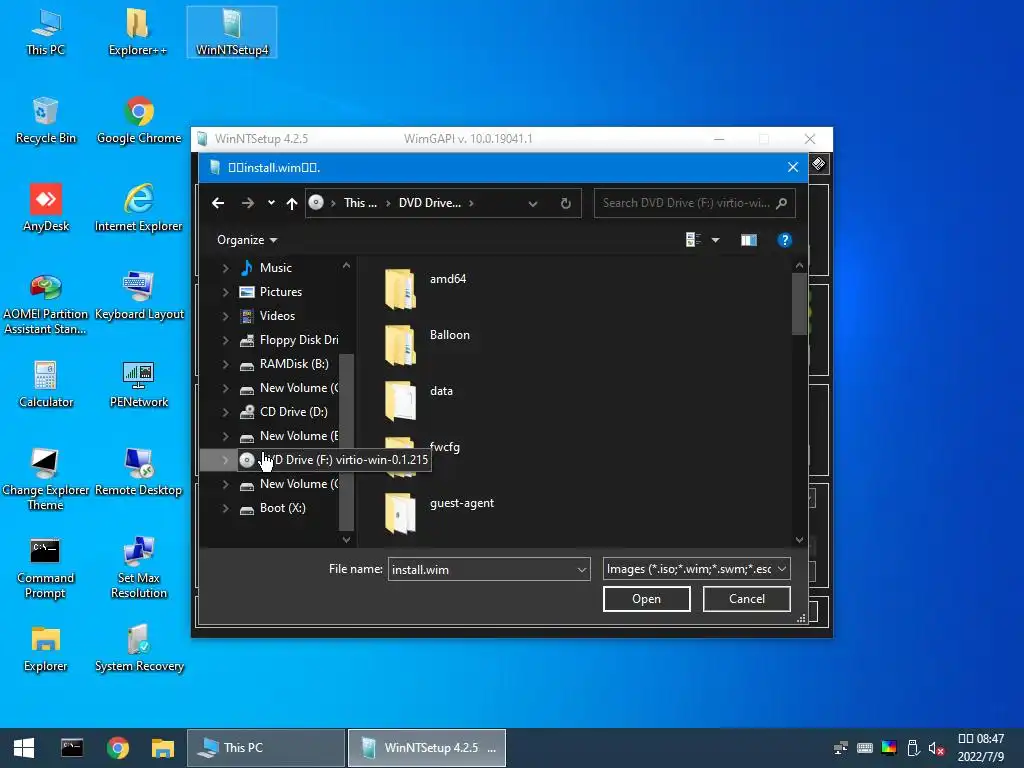Click the change view icon
The width and height of the screenshot is (1024, 768).
point(694,240)
